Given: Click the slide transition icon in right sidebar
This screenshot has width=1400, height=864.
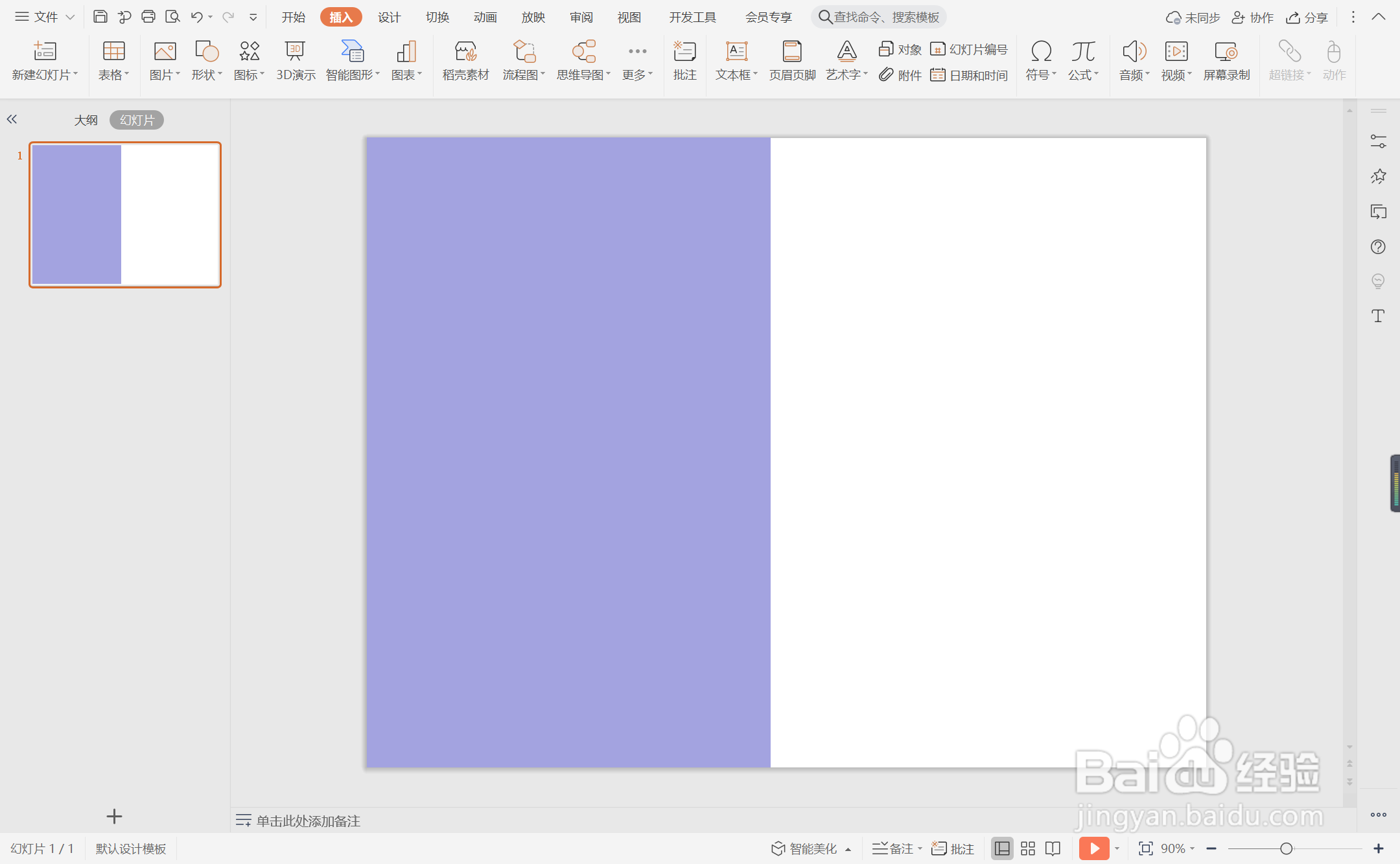Looking at the screenshot, I should pos(1378,211).
